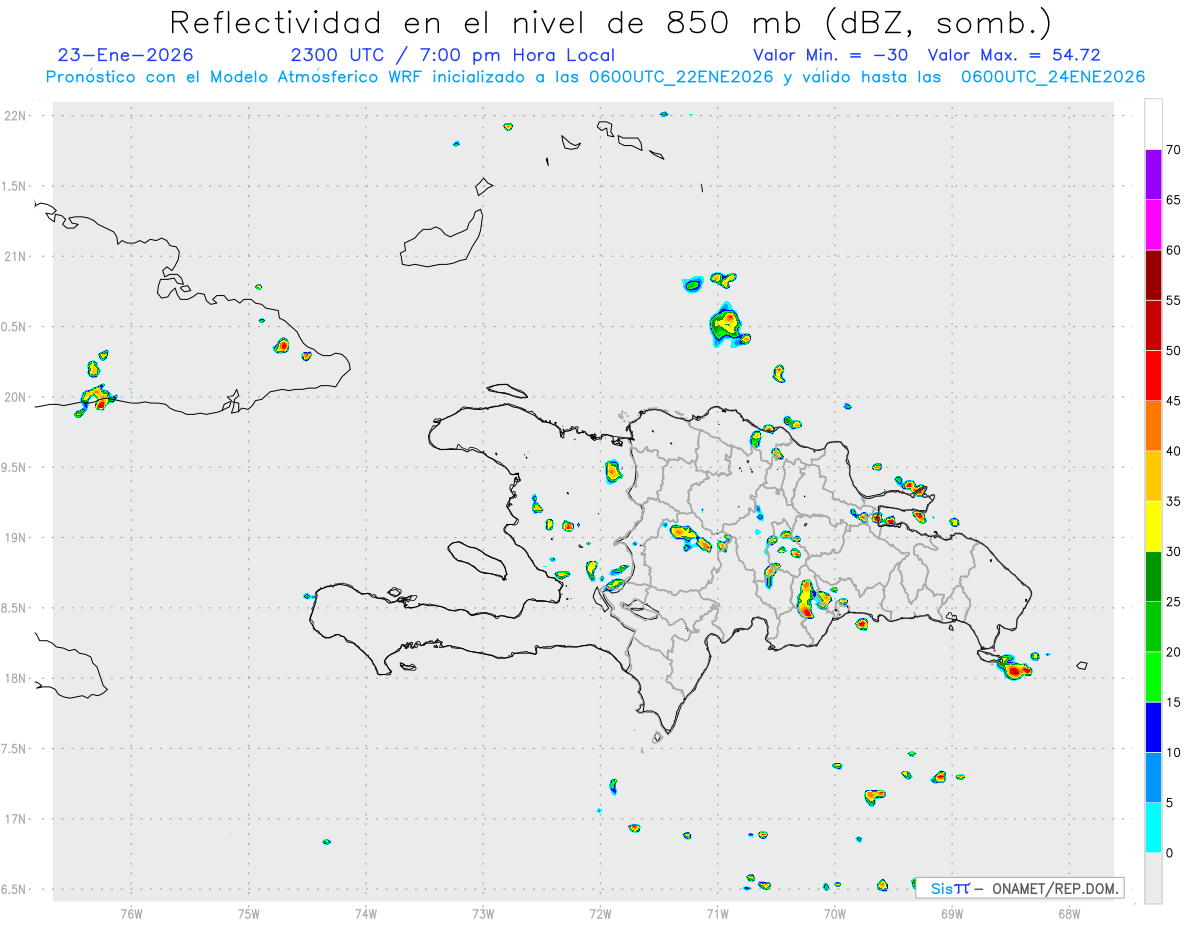Click the '69W' longitude label

coord(952,913)
